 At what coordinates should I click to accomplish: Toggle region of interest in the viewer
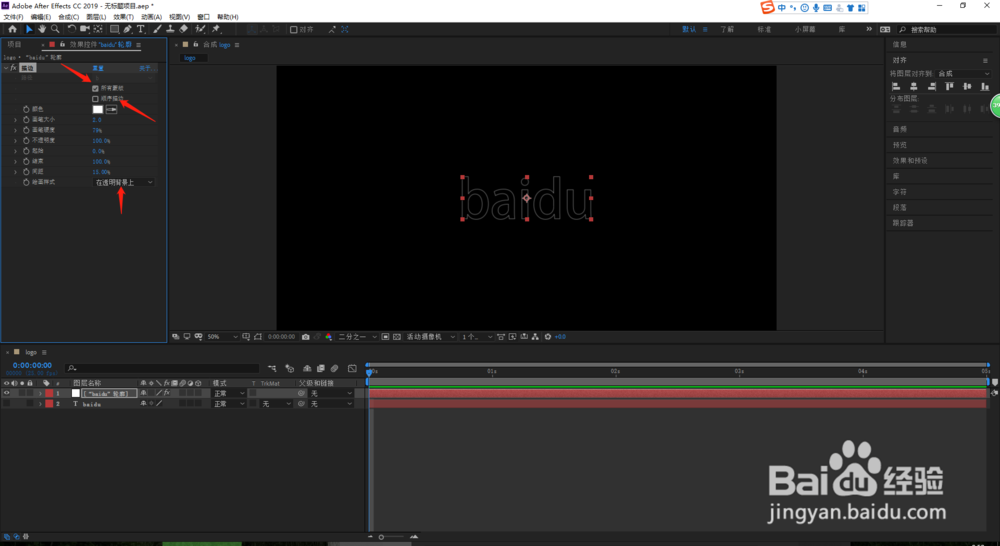pos(385,337)
